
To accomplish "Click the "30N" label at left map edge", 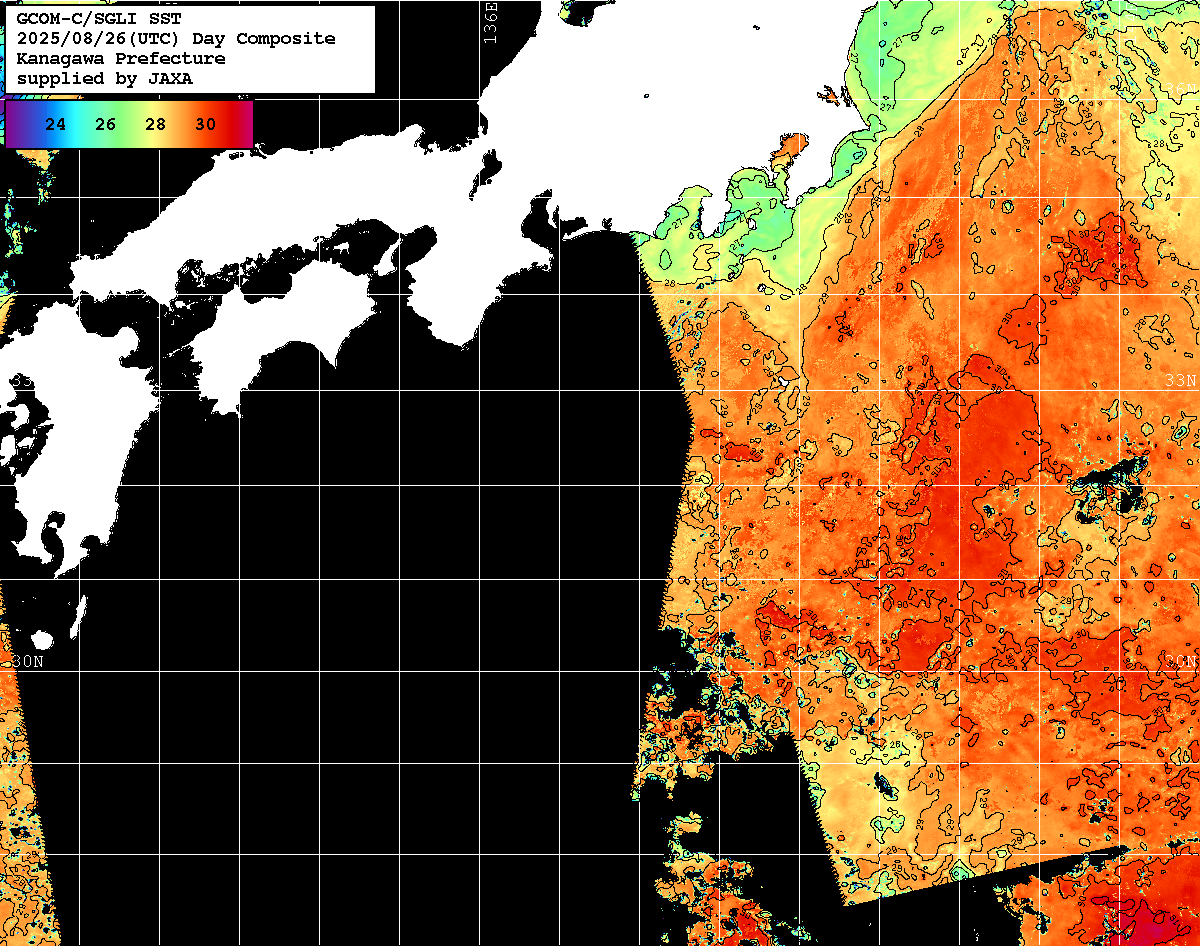I will 29,662.
